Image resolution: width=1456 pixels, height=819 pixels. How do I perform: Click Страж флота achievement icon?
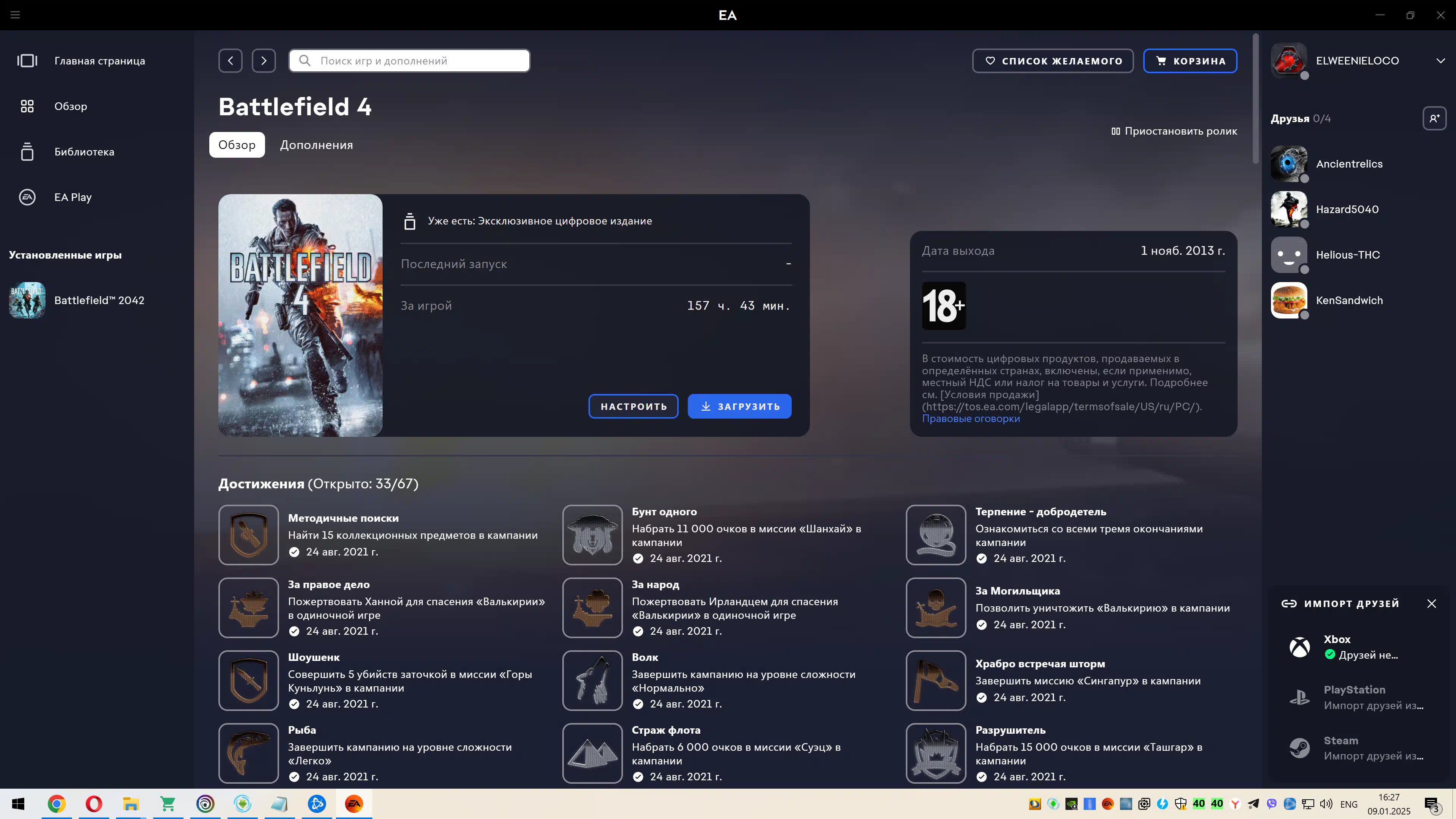coord(592,753)
